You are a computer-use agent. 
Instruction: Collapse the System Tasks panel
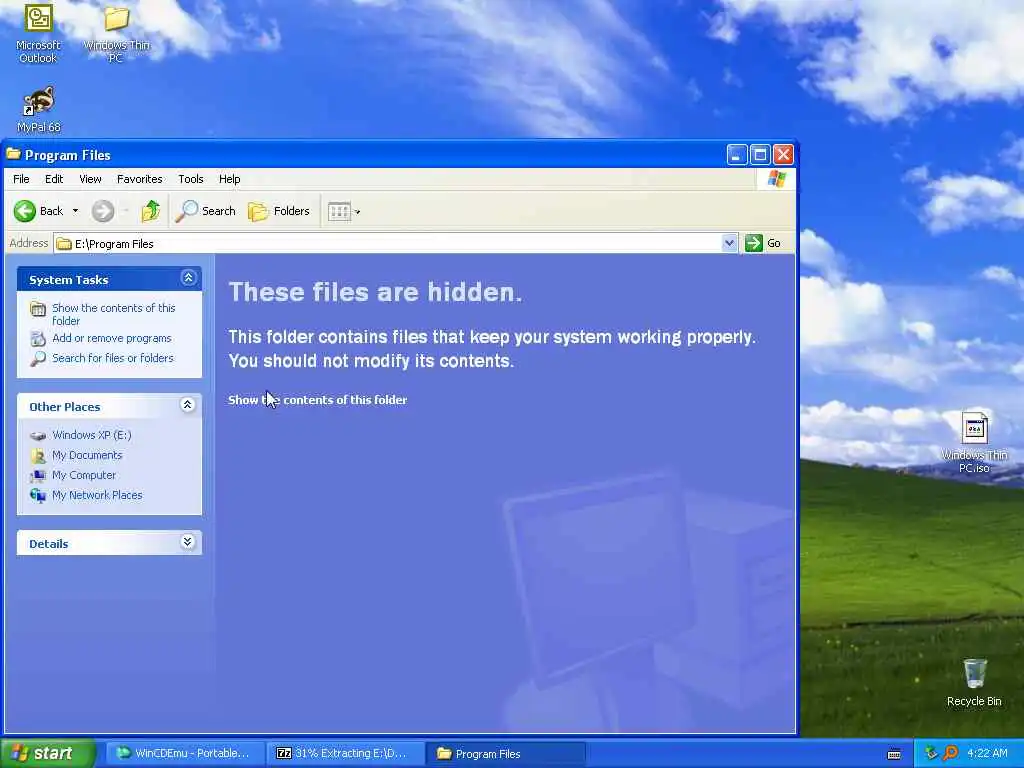pyautogui.click(x=188, y=278)
